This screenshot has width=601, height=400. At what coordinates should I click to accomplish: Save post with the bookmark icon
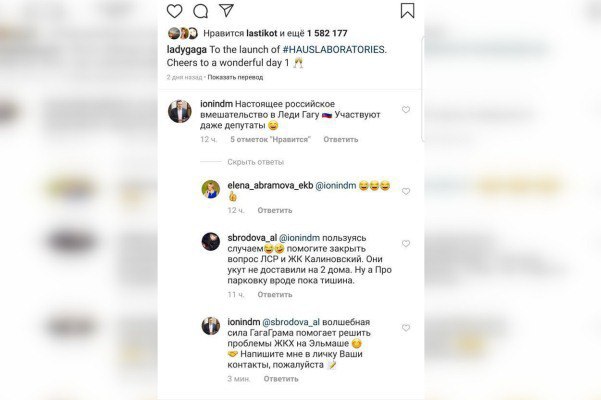[x=407, y=11]
